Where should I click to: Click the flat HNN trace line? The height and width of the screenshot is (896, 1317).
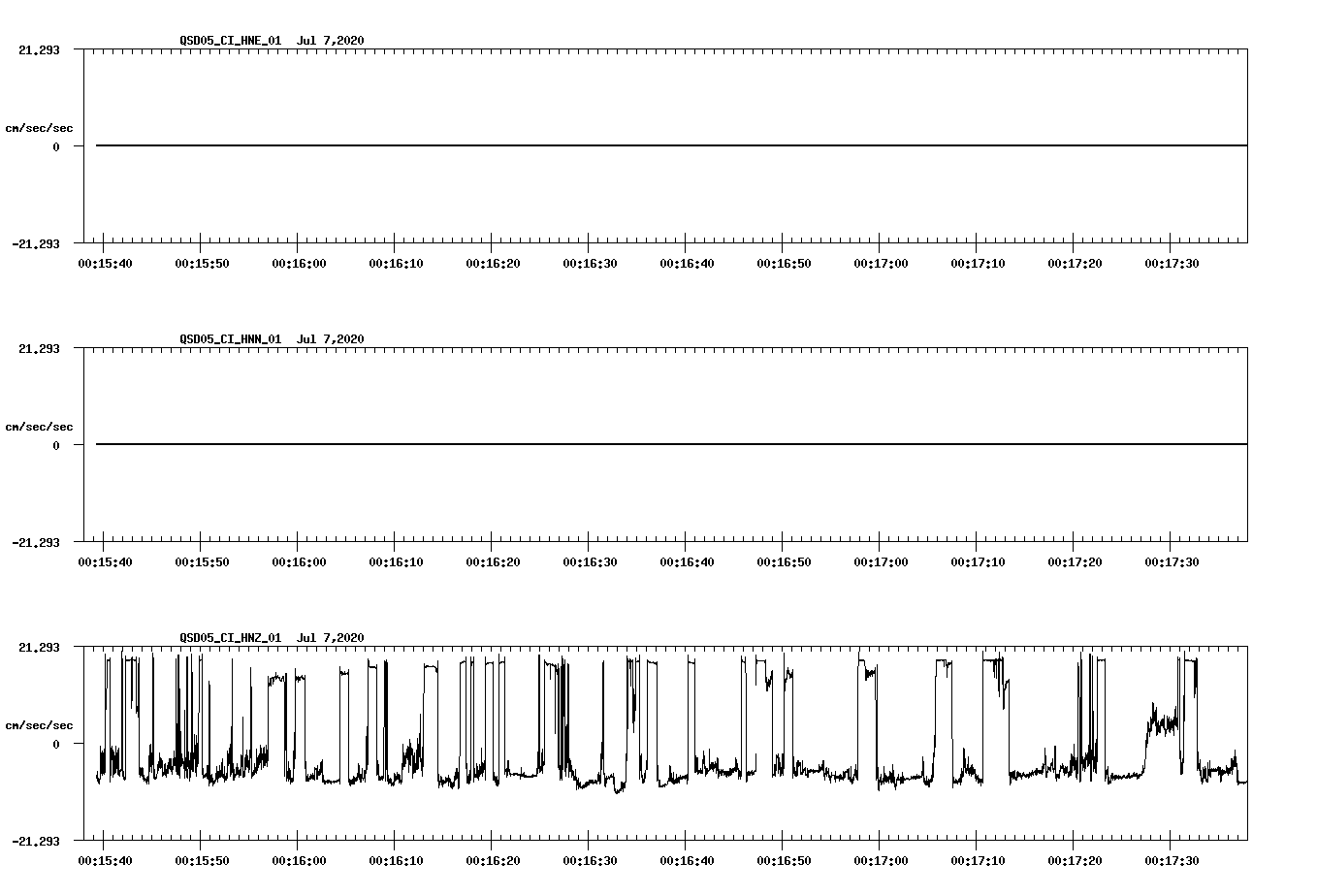click(x=671, y=444)
